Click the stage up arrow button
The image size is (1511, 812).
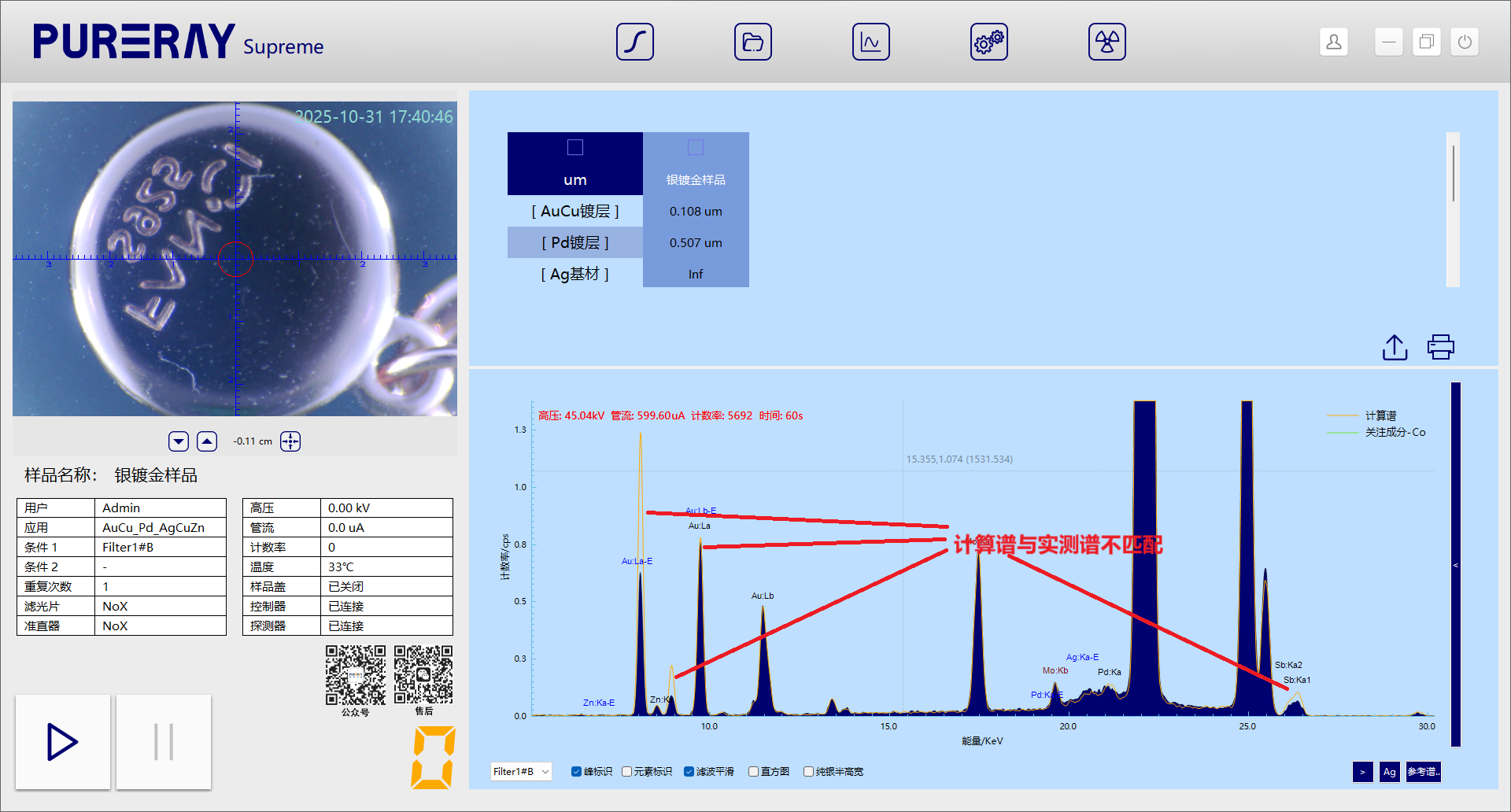point(207,441)
